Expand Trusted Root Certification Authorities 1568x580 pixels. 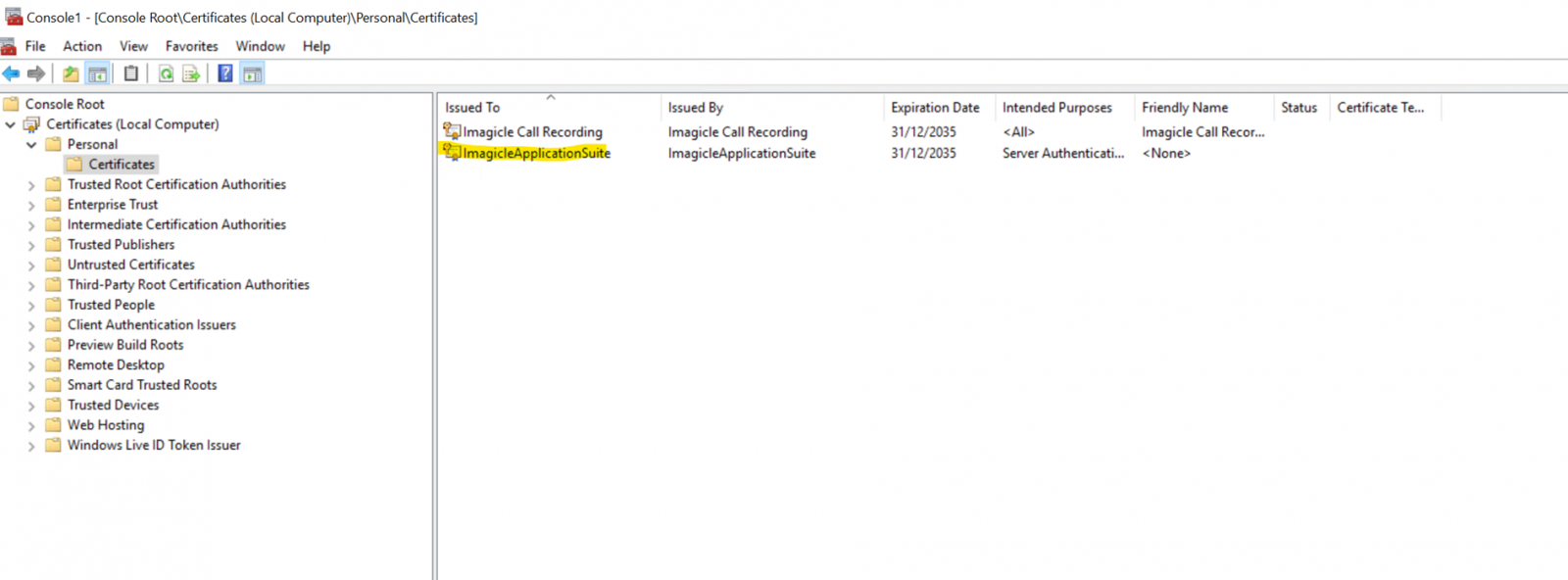31,185
